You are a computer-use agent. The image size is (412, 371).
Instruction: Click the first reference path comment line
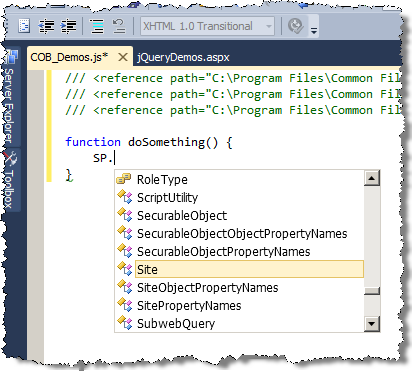(x=233, y=78)
